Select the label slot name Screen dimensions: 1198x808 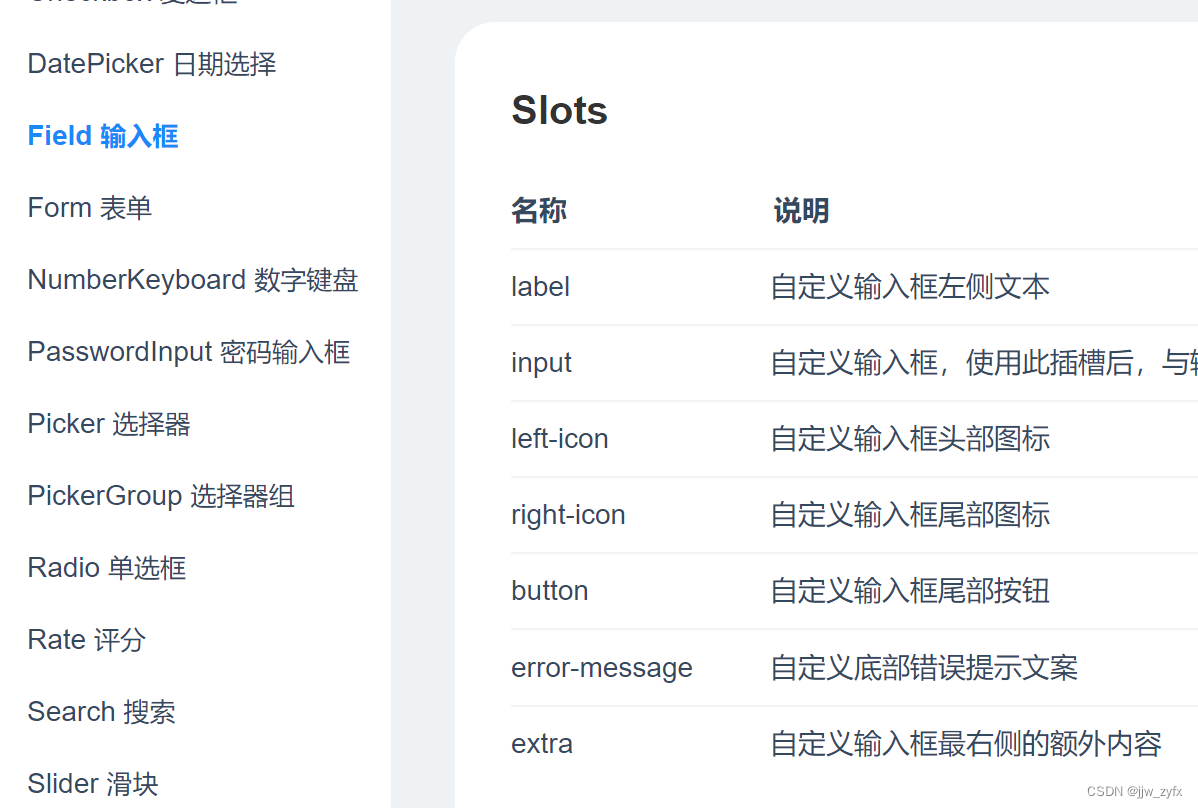(540, 287)
